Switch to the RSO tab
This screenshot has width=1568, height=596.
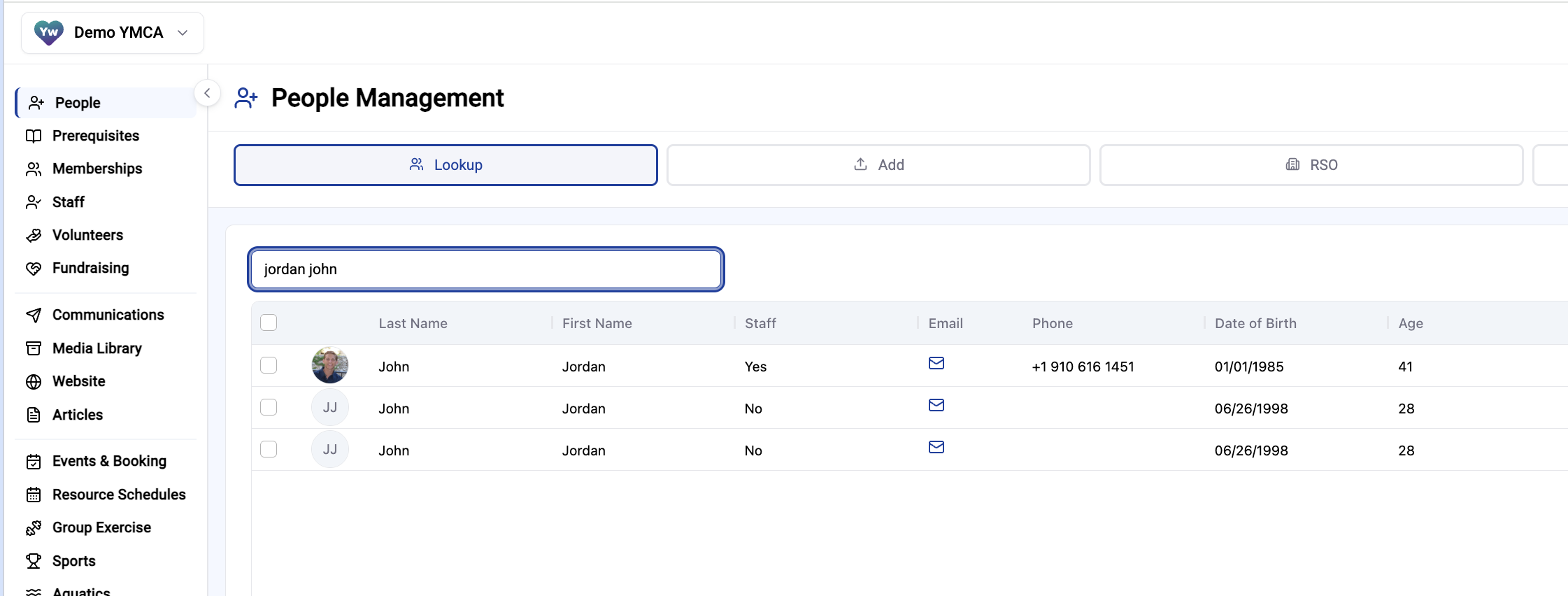(1311, 165)
